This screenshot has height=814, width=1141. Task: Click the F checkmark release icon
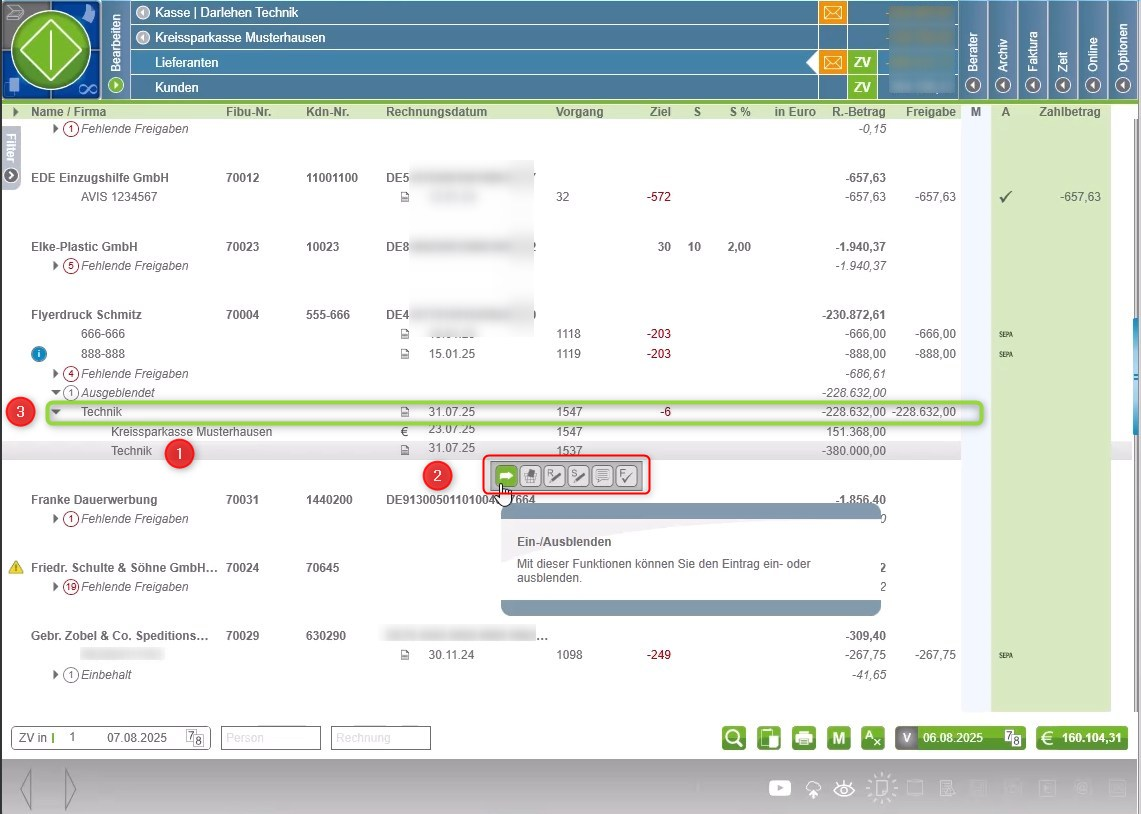point(626,476)
